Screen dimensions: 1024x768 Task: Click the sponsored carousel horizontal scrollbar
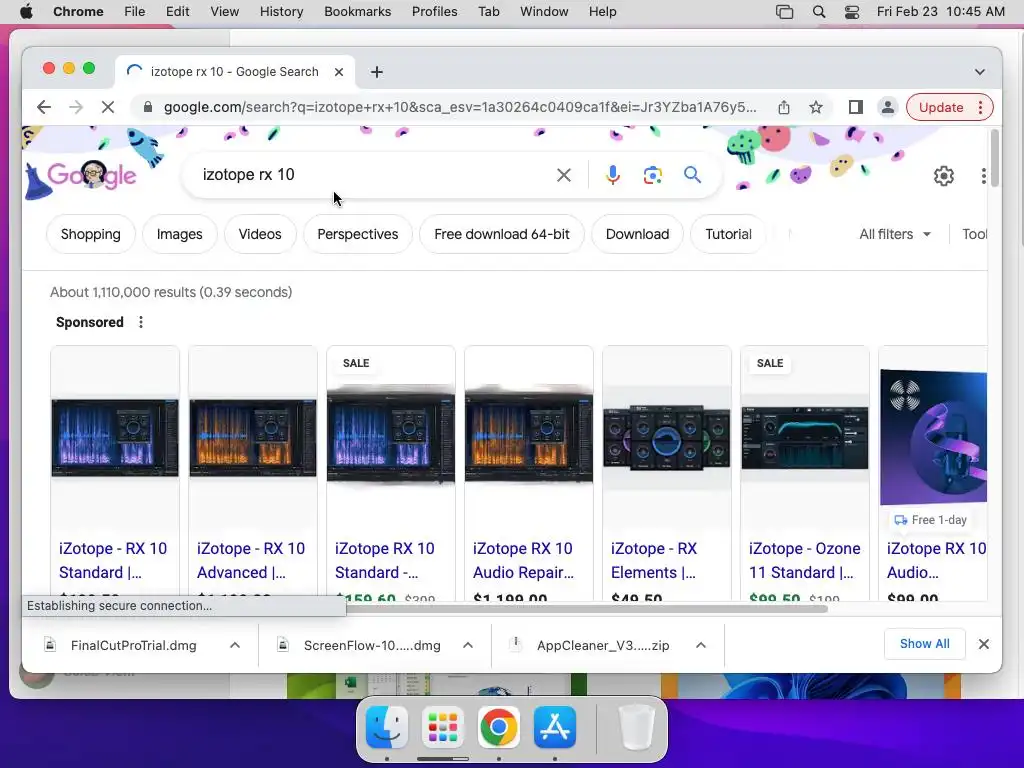point(586,609)
